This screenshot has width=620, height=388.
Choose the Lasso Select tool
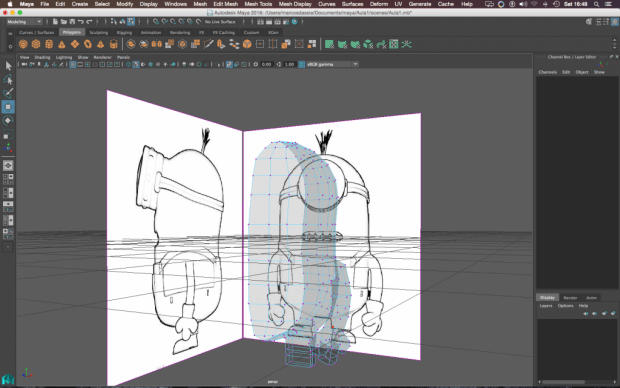pyautogui.click(x=8, y=79)
